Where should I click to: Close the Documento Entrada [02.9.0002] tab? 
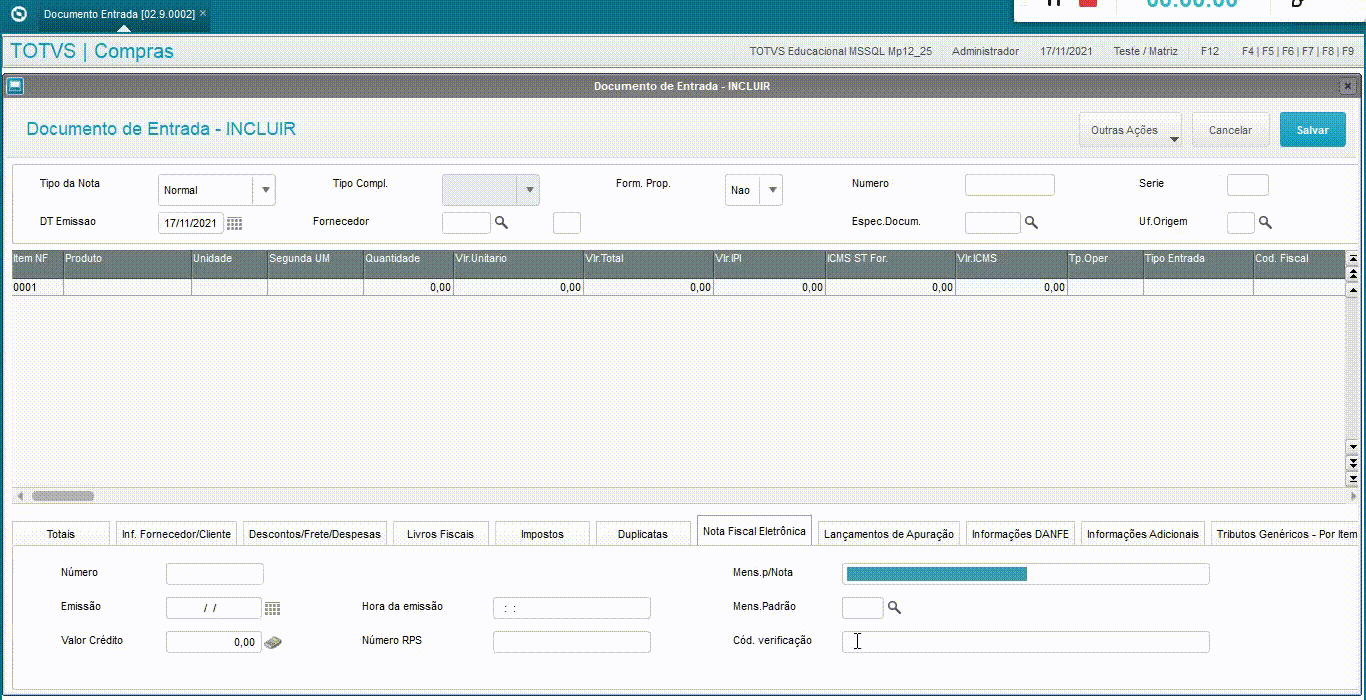(x=203, y=14)
